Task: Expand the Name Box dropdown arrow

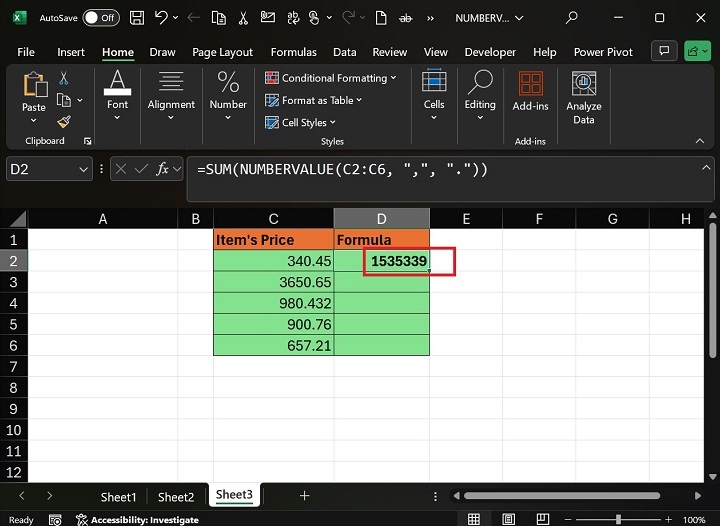Action: [x=84, y=170]
